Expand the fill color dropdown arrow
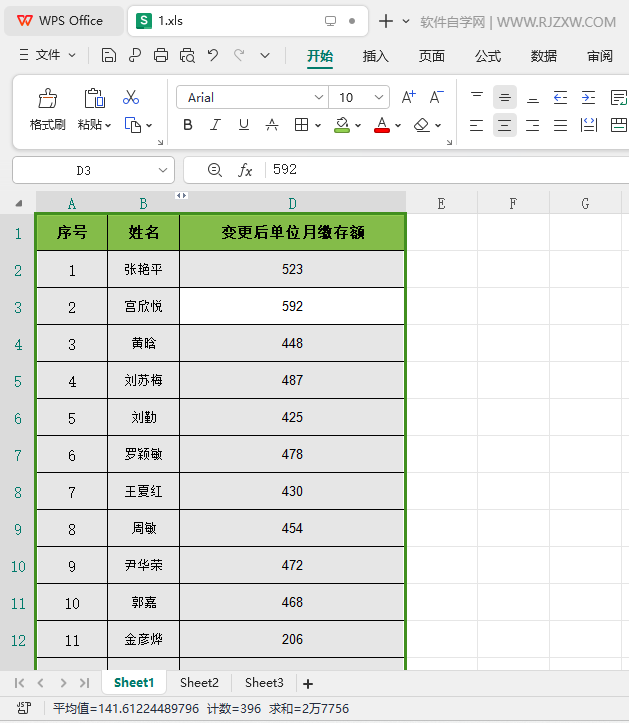 pos(358,125)
